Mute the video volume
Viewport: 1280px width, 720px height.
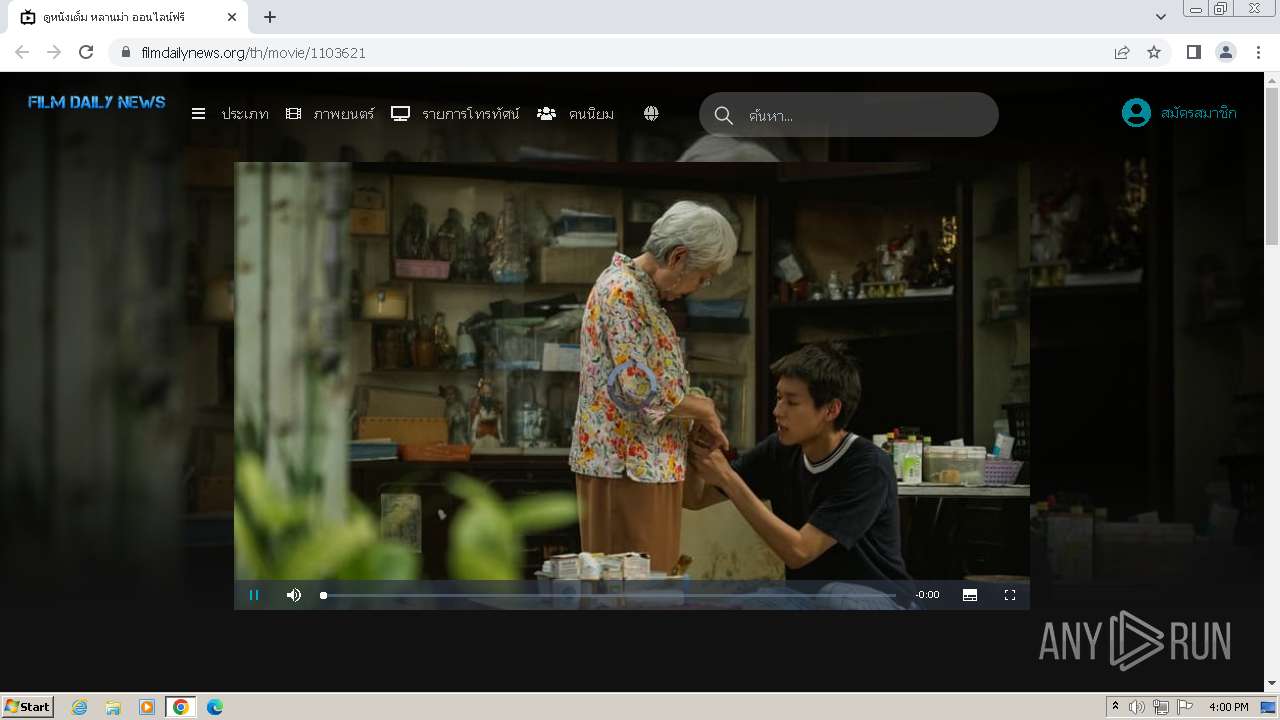pos(294,595)
